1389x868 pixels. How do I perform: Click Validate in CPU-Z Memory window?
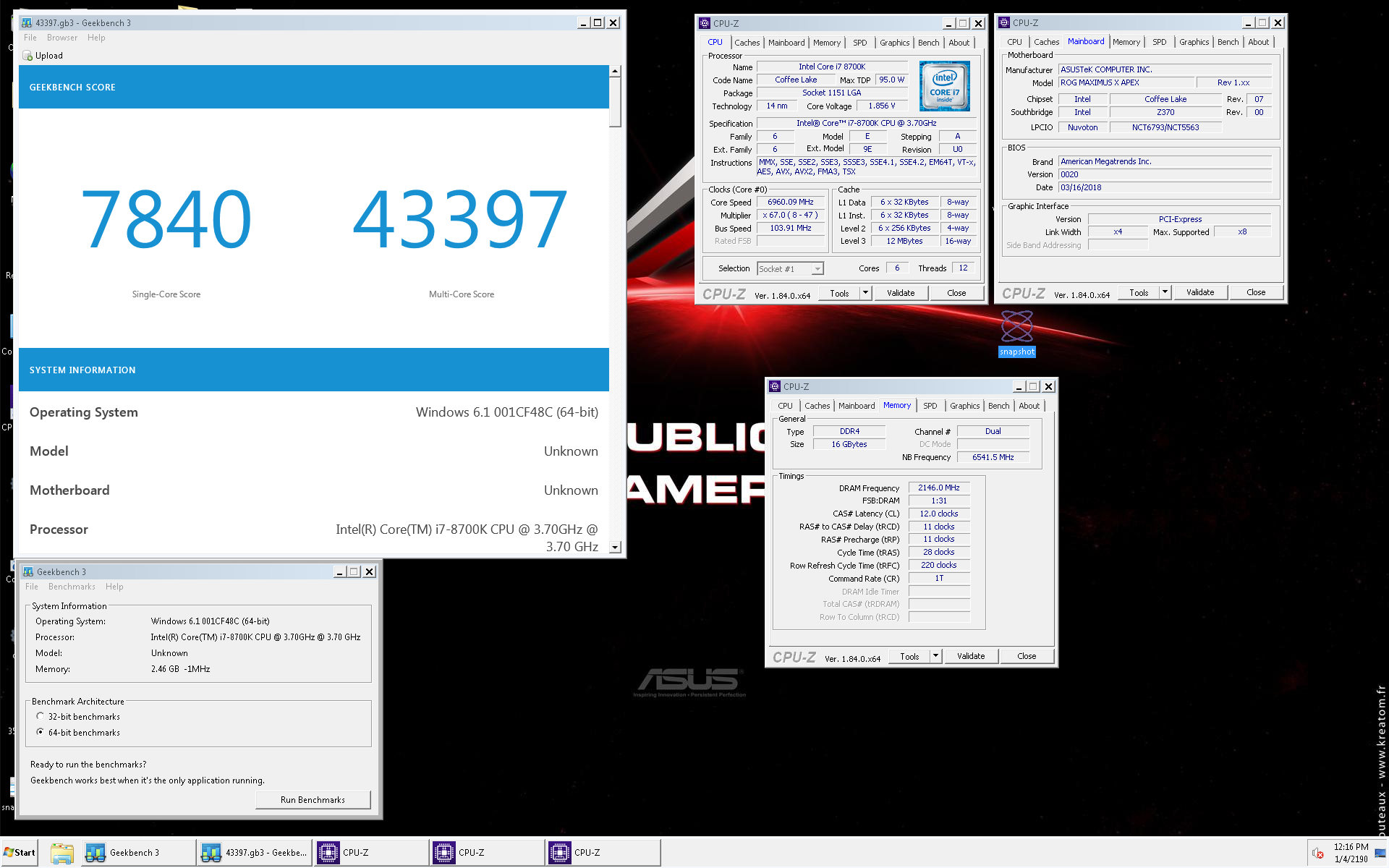[971, 656]
